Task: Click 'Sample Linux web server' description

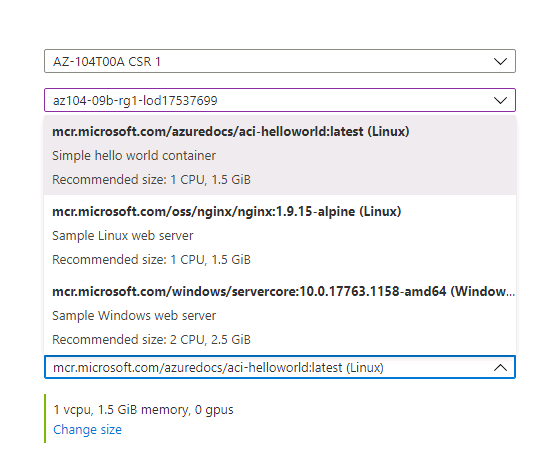Action: 122,236
